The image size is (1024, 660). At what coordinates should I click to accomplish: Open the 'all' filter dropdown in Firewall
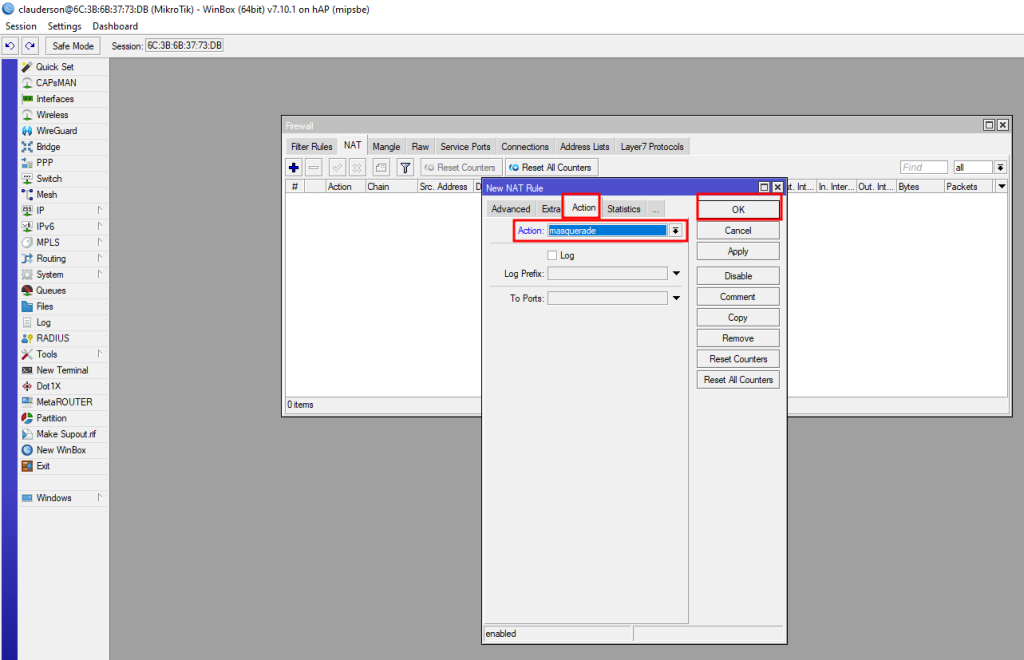pos(1000,168)
